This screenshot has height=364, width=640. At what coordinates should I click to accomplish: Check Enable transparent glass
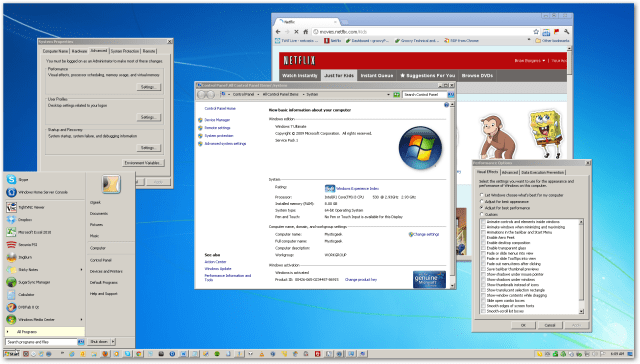pyautogui.click(x=484, y=248)
